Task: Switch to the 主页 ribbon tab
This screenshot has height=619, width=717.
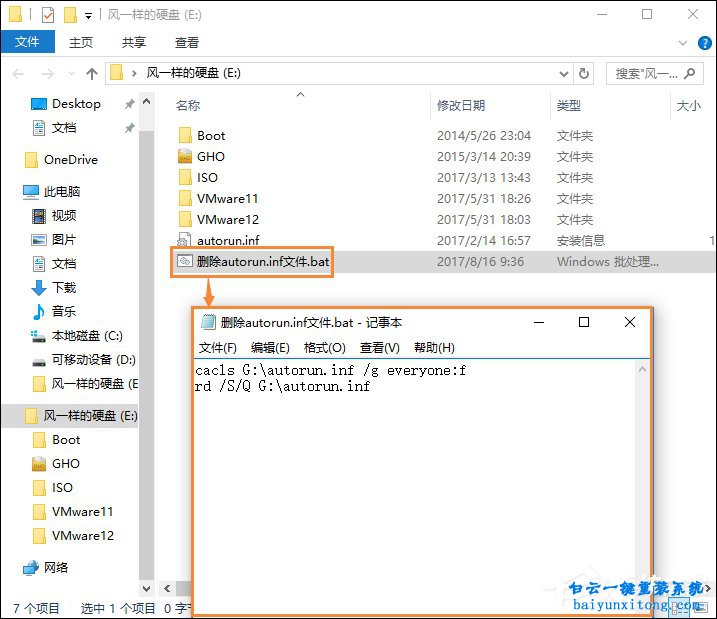Action: click(x=80, y=43)
